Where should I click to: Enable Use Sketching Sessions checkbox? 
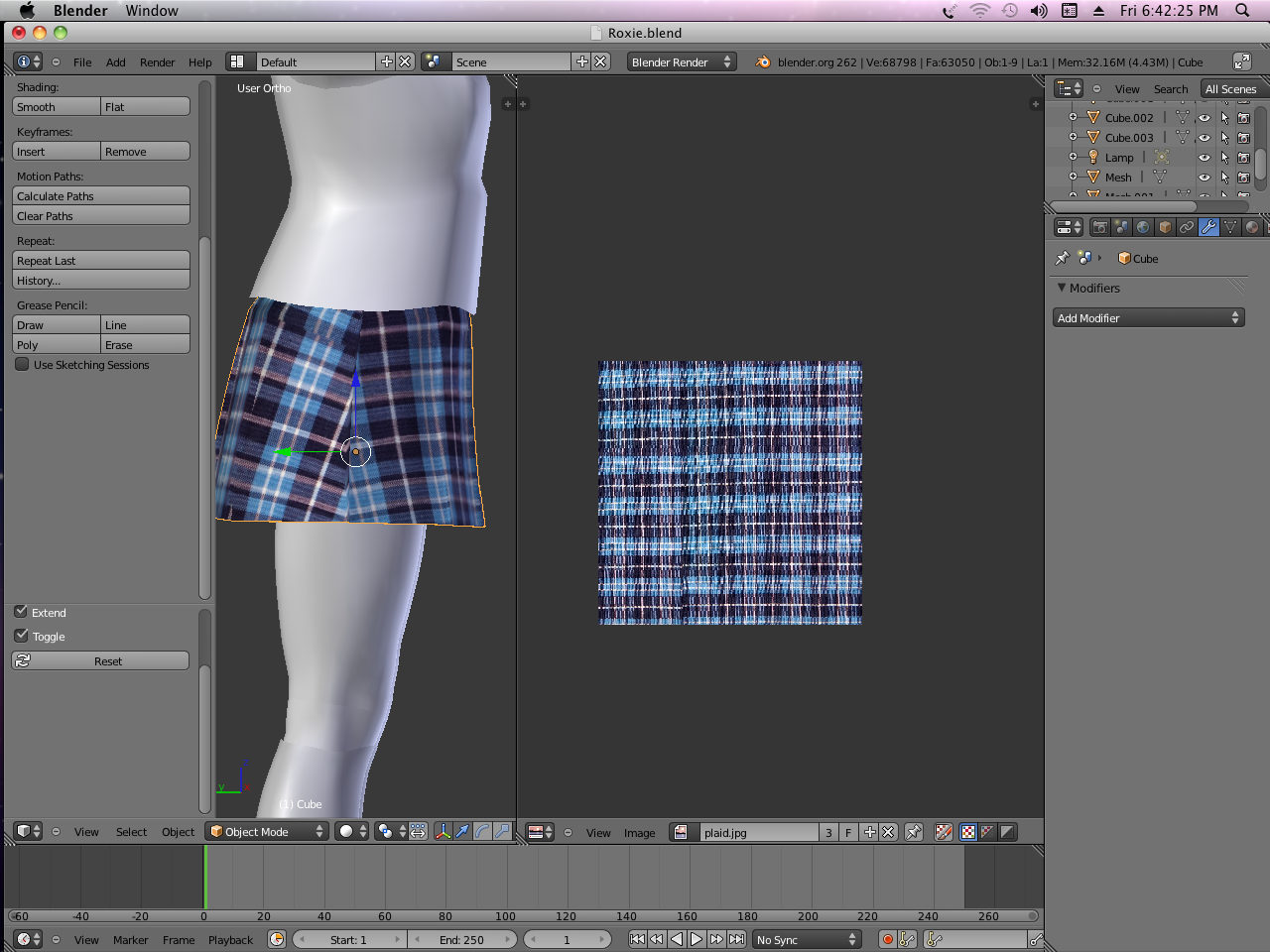[22, 365]
